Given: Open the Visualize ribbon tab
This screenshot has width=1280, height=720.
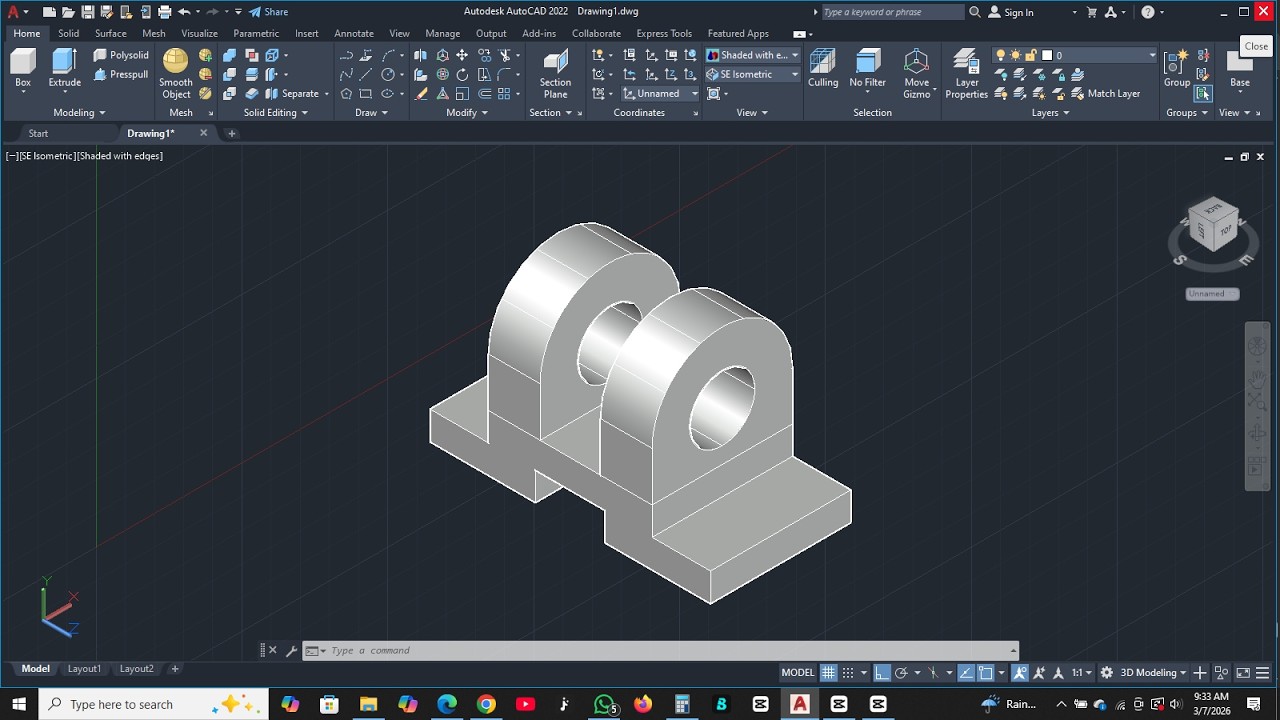Looking at the screenshot, I should (199, 33).
